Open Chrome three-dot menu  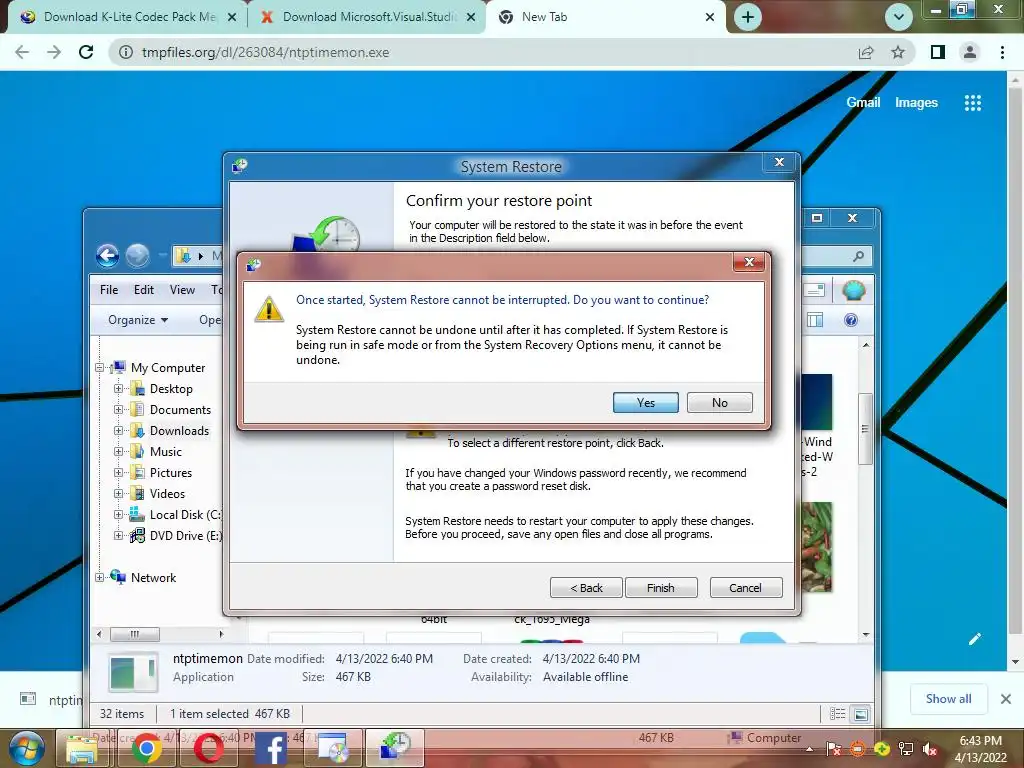tap(1002, 52)
